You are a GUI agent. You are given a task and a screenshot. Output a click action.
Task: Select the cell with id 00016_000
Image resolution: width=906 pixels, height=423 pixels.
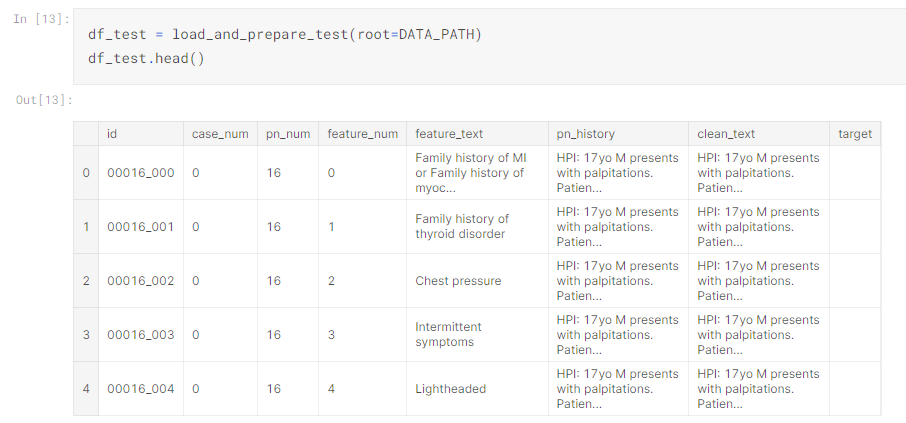point(140,173)
